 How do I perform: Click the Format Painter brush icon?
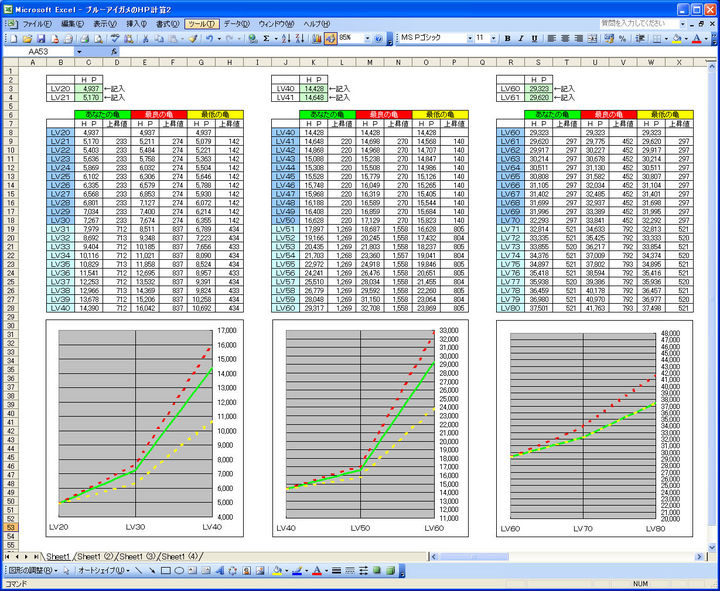point(193,39)
